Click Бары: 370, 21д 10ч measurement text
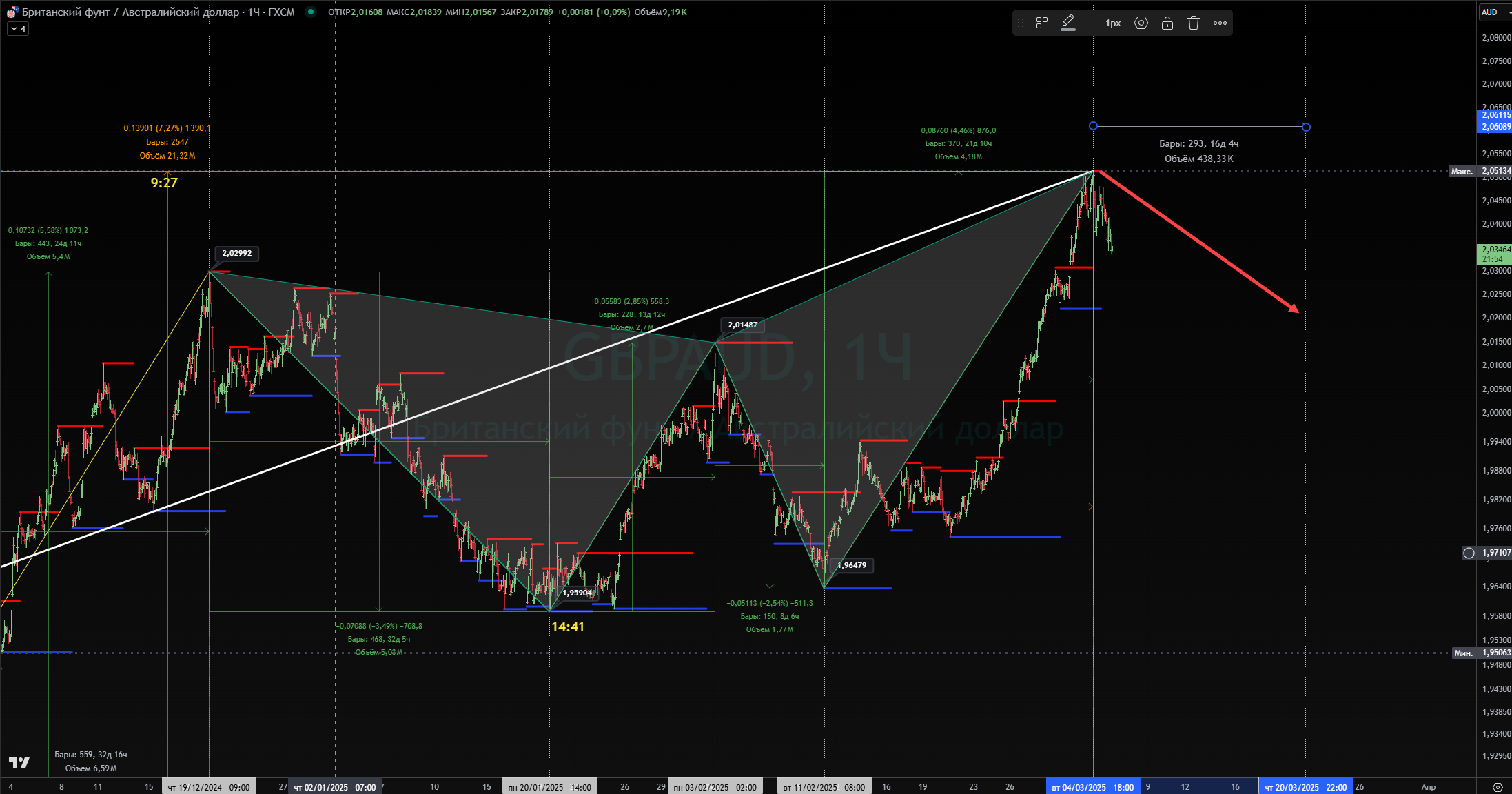This screenshot has width=1512, height=794. click(x=959, y=143)
